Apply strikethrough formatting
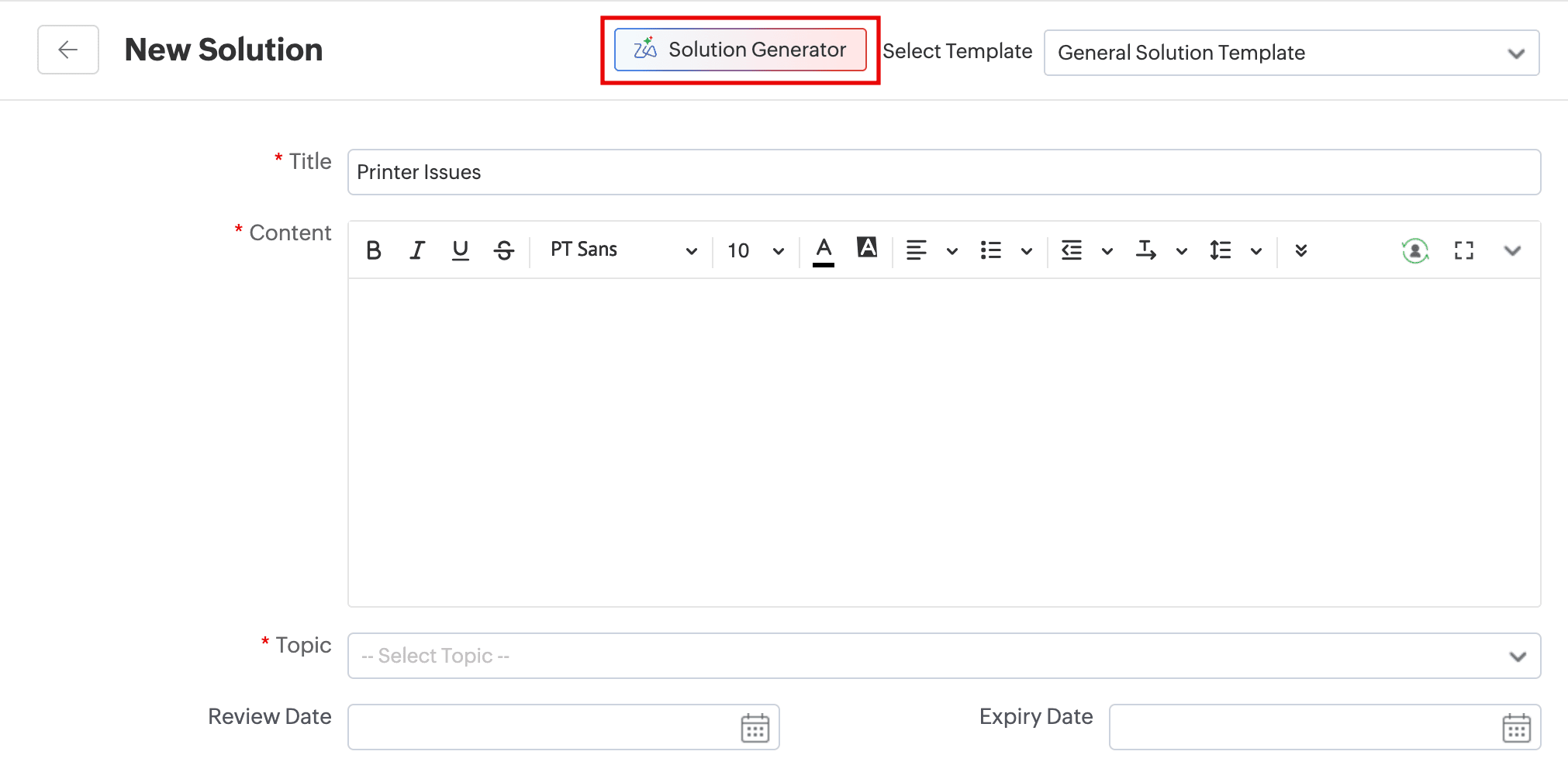 [504, 250]
